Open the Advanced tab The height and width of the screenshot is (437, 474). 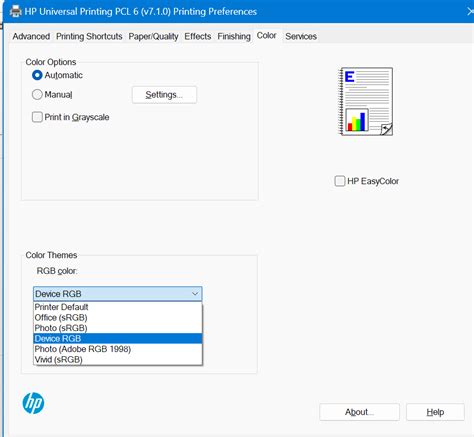coord(31,36)
